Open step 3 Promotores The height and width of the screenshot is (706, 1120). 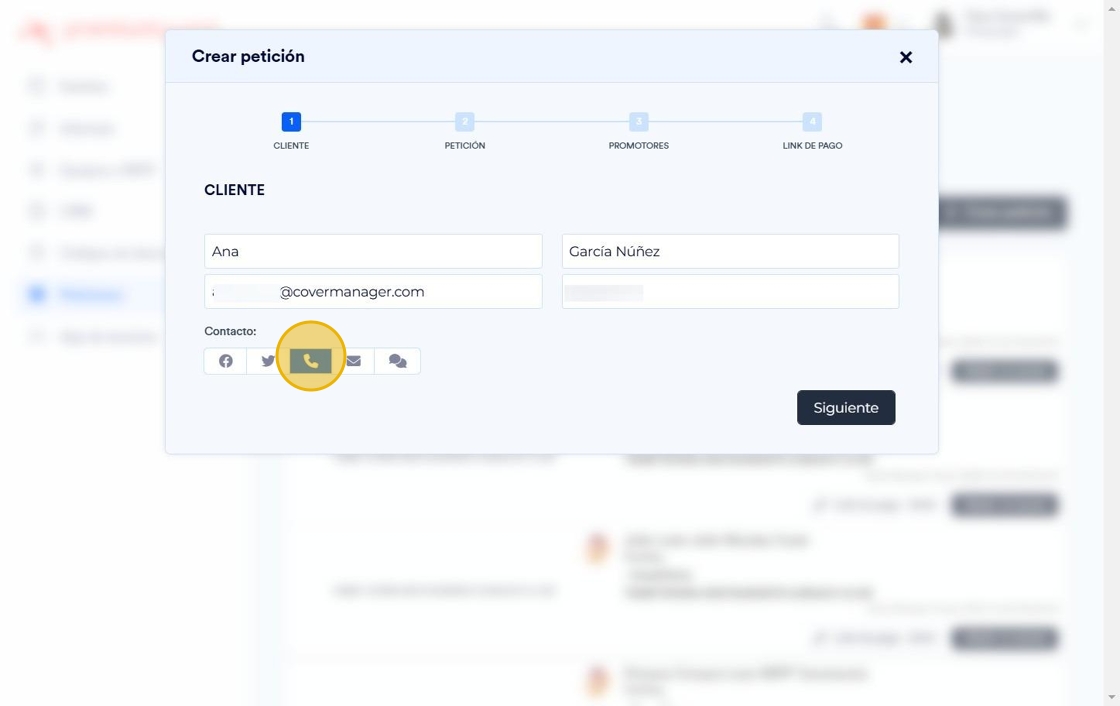pyautogui.click(x=639, y=122)
